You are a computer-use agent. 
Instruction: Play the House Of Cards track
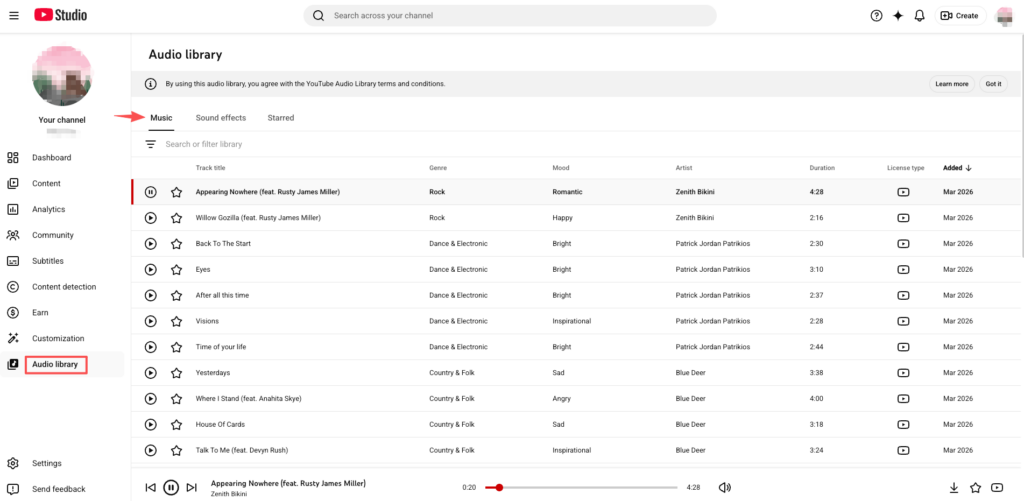150,425
